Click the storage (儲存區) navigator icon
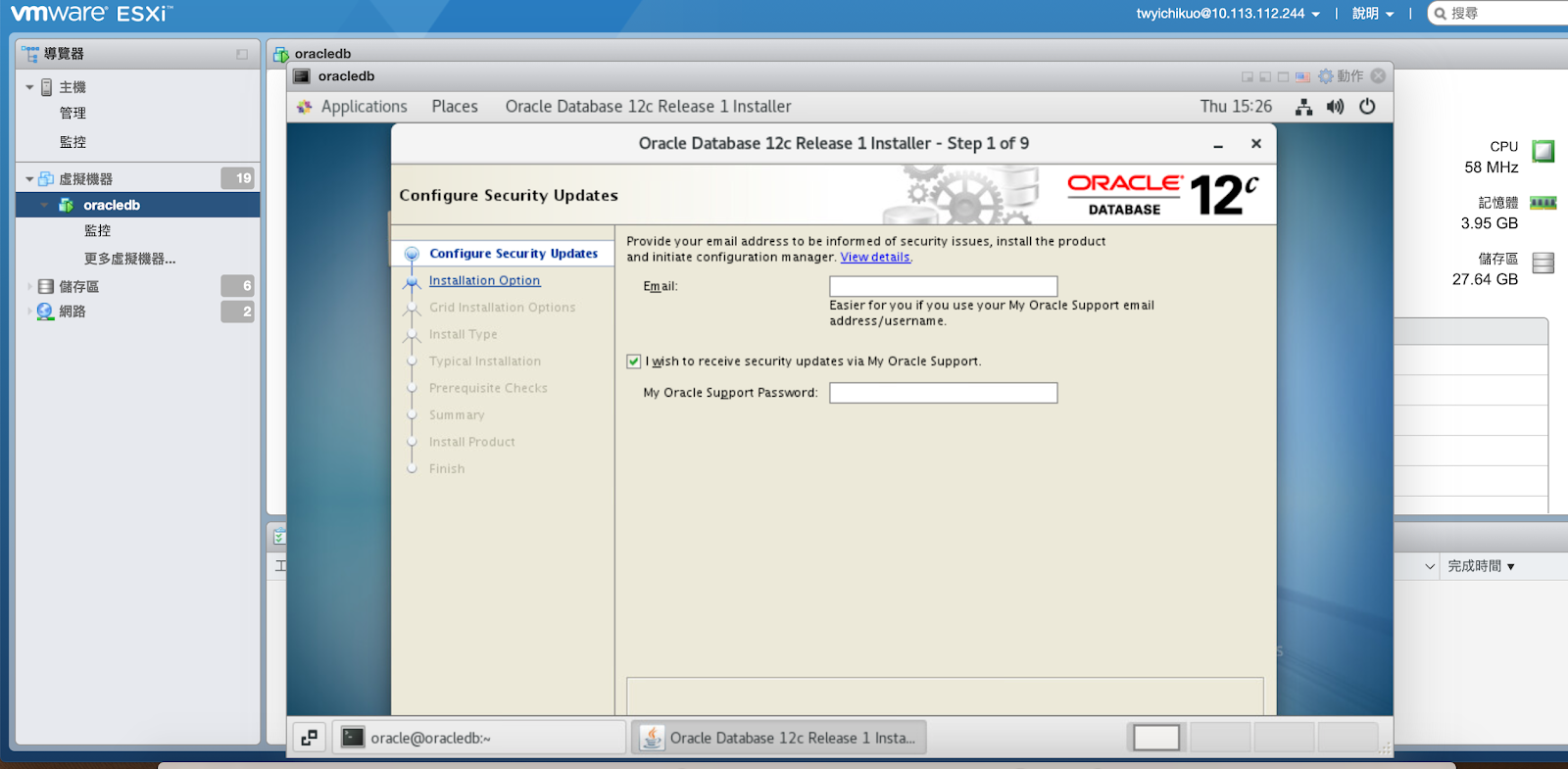Image resolution: width=1568 pixels, height=769 pixels. pyautogui.click(x=46, y=287)
